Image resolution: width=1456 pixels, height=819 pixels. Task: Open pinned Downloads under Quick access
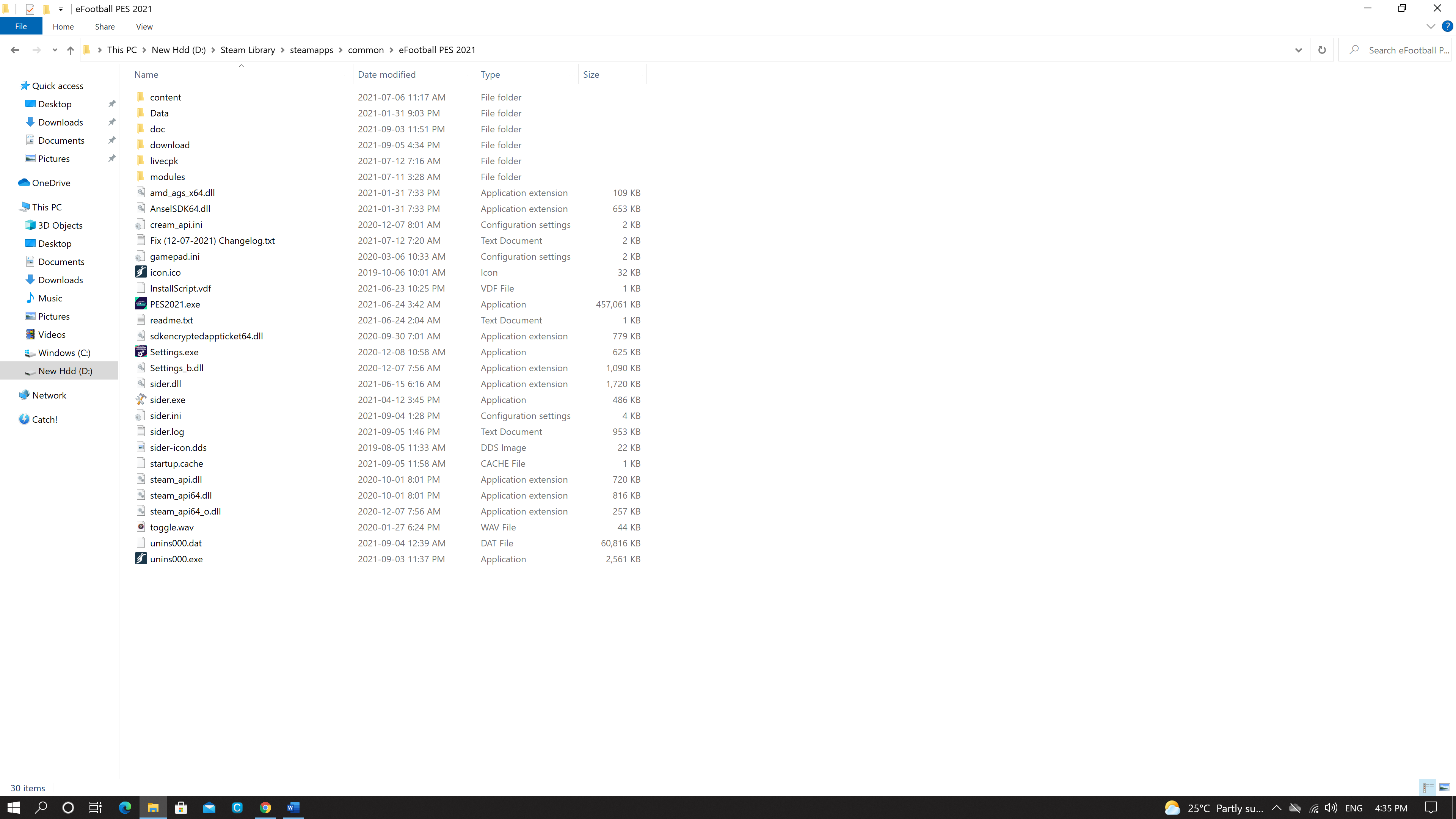61,122
